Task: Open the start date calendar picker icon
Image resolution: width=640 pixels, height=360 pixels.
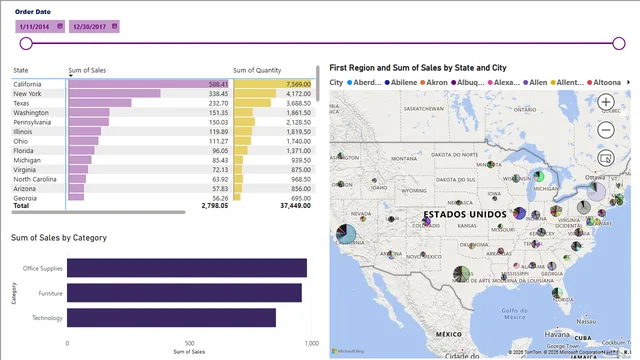Action: tap(60, 26)
